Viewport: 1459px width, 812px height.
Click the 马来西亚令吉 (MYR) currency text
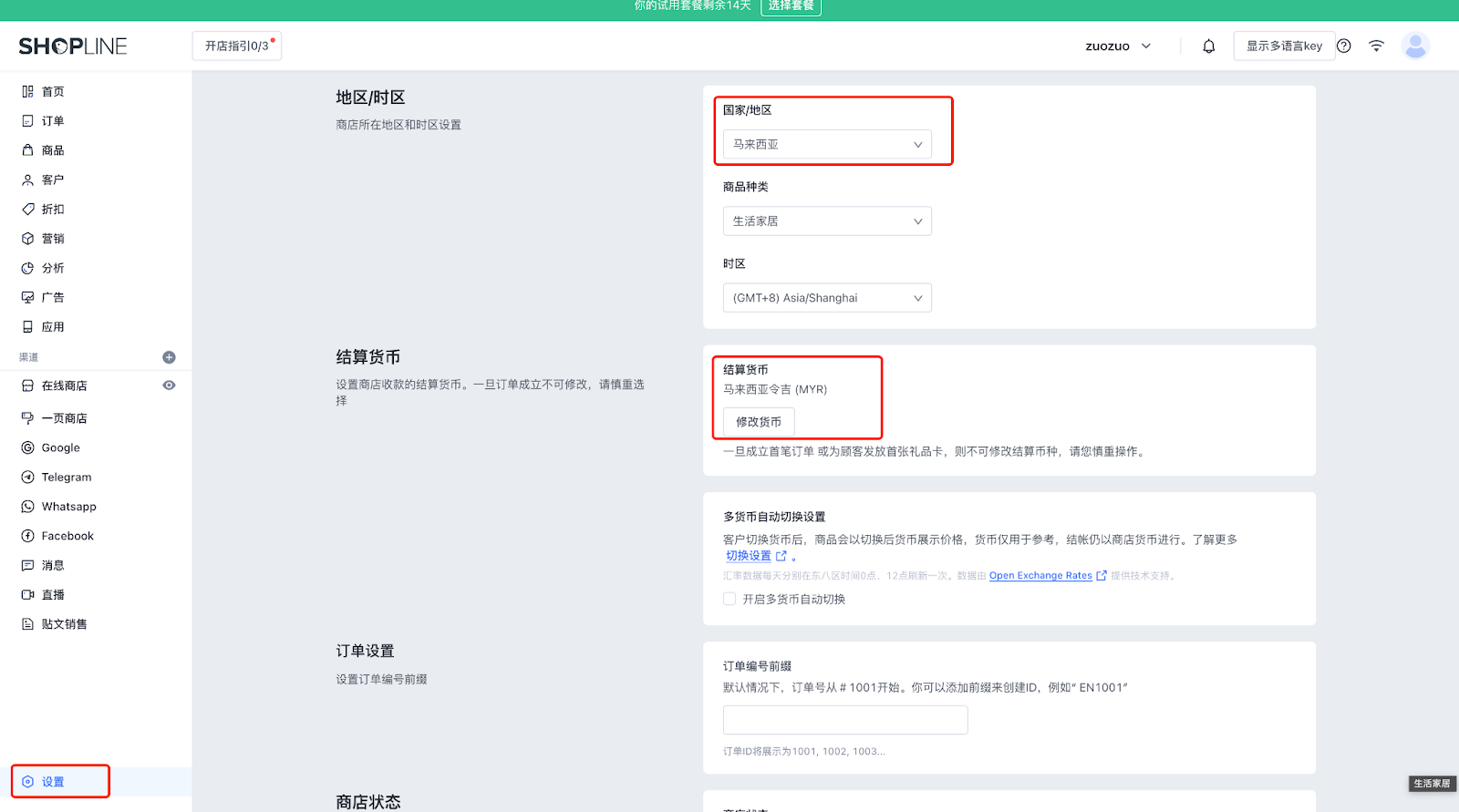pyautogui.click(x=775, y=389)
